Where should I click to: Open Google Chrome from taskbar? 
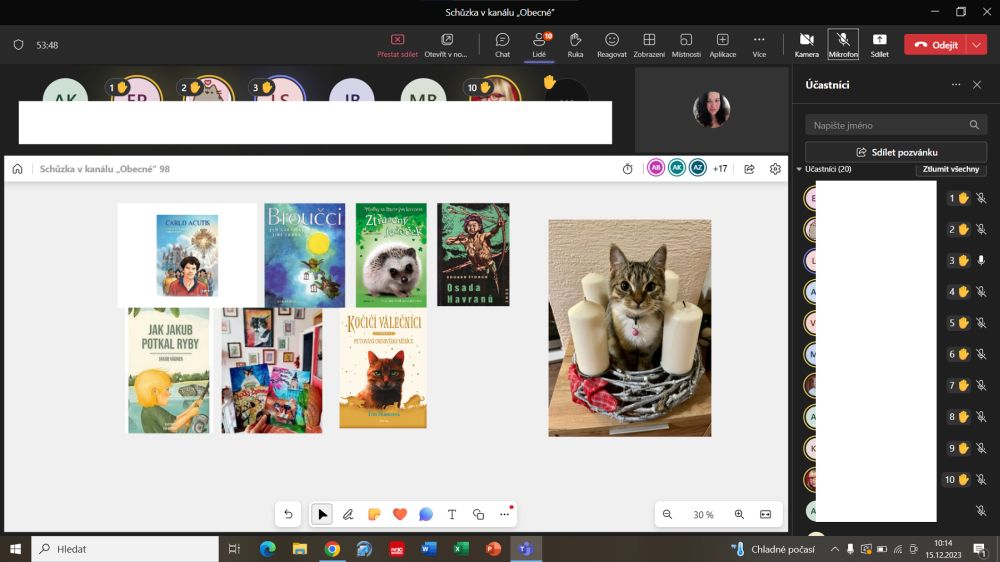[332, 549]
